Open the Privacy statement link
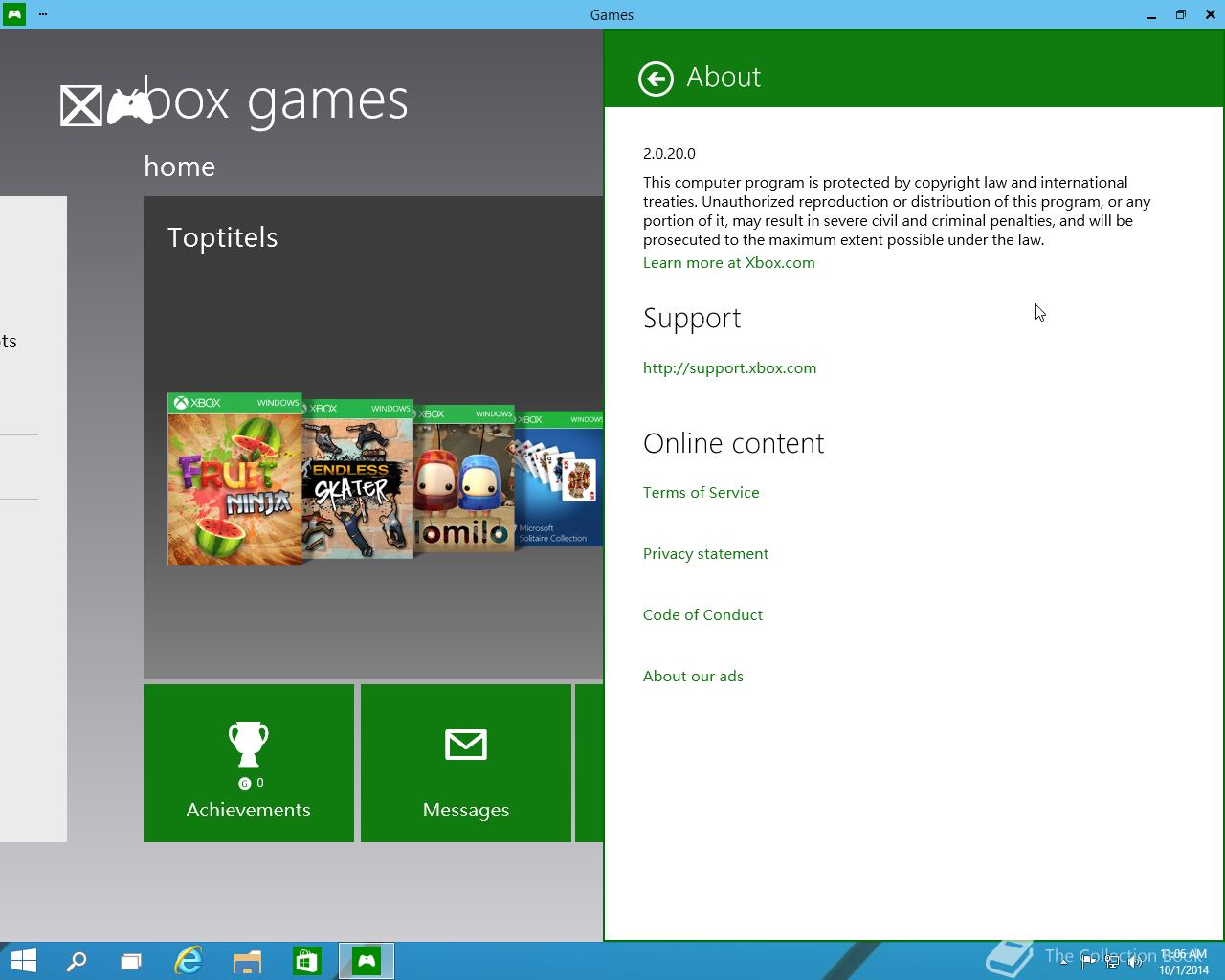This screenshot has width=1225, height=980. [705, 553]
